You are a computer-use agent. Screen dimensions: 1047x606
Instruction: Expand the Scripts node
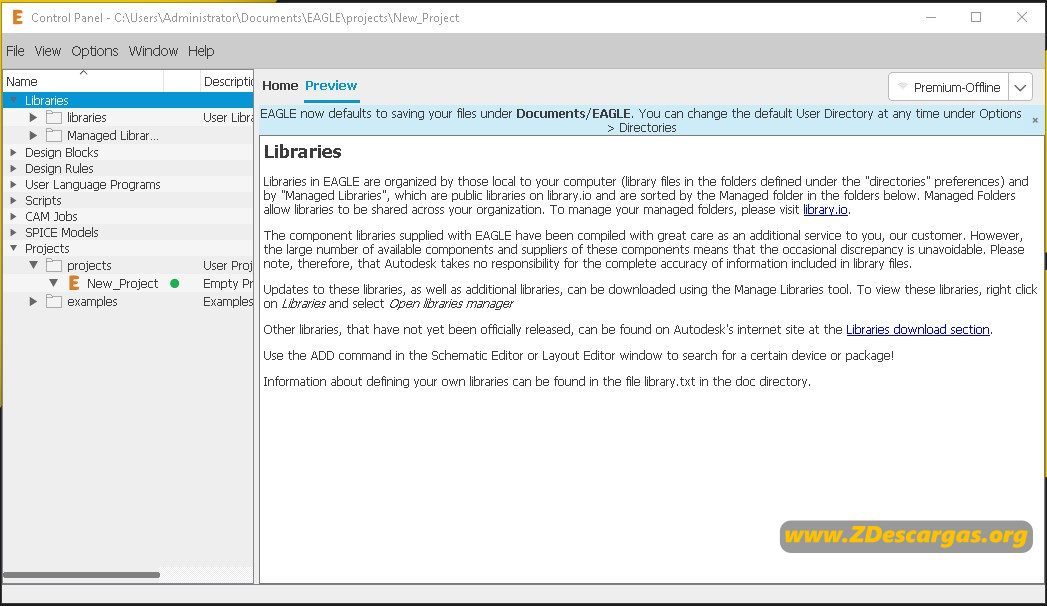13,200
